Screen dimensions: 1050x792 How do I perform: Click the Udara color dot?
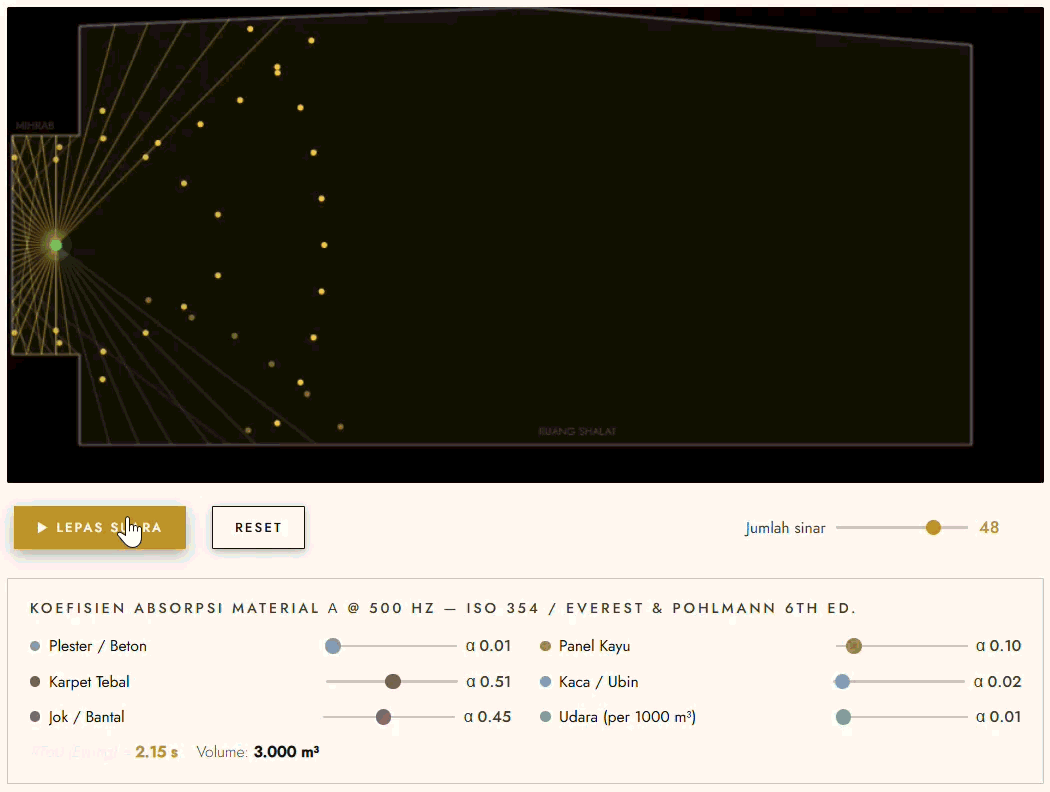click(x=546, y=717)
